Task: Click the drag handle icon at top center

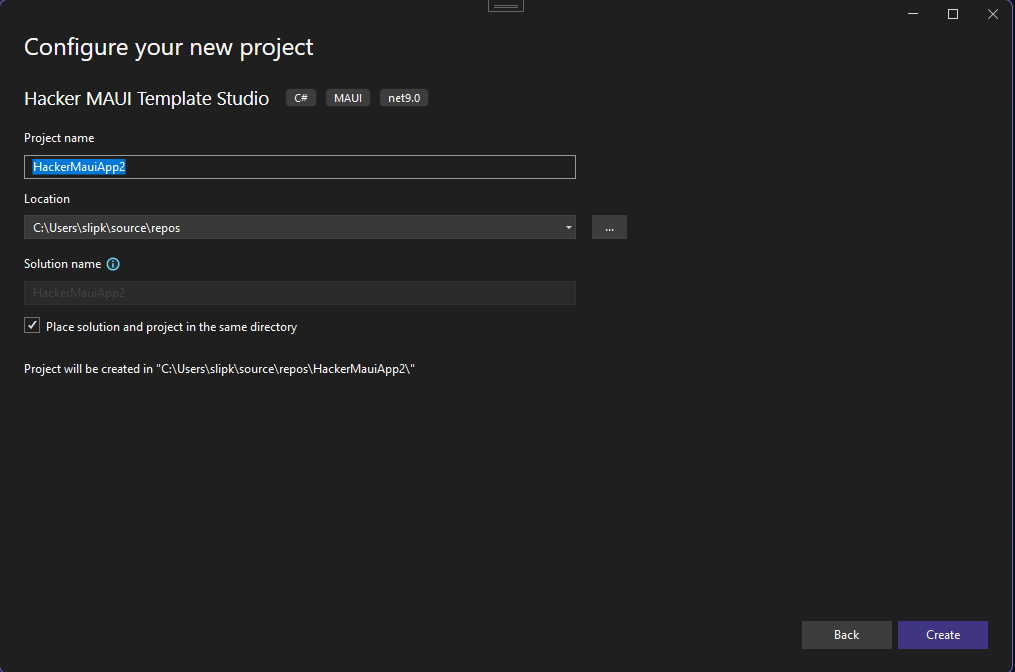Action: [505, 5]
